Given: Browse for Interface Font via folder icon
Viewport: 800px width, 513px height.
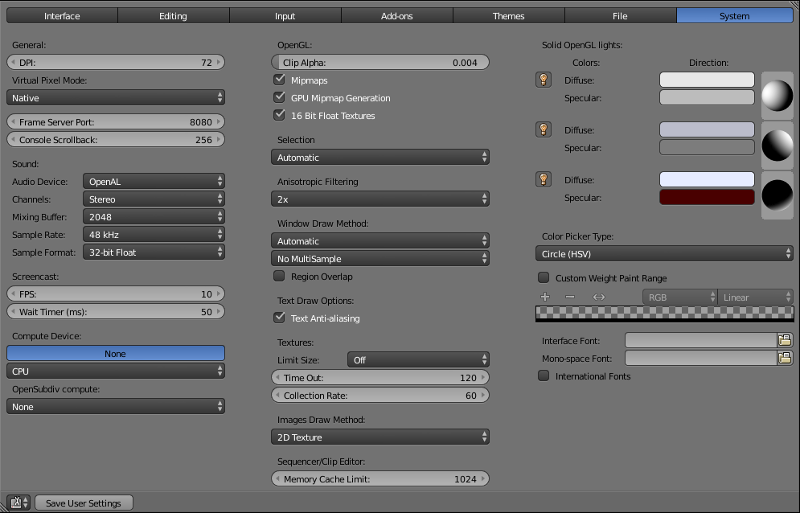Looking at the screenshot, I should click(x=785, y=341).
